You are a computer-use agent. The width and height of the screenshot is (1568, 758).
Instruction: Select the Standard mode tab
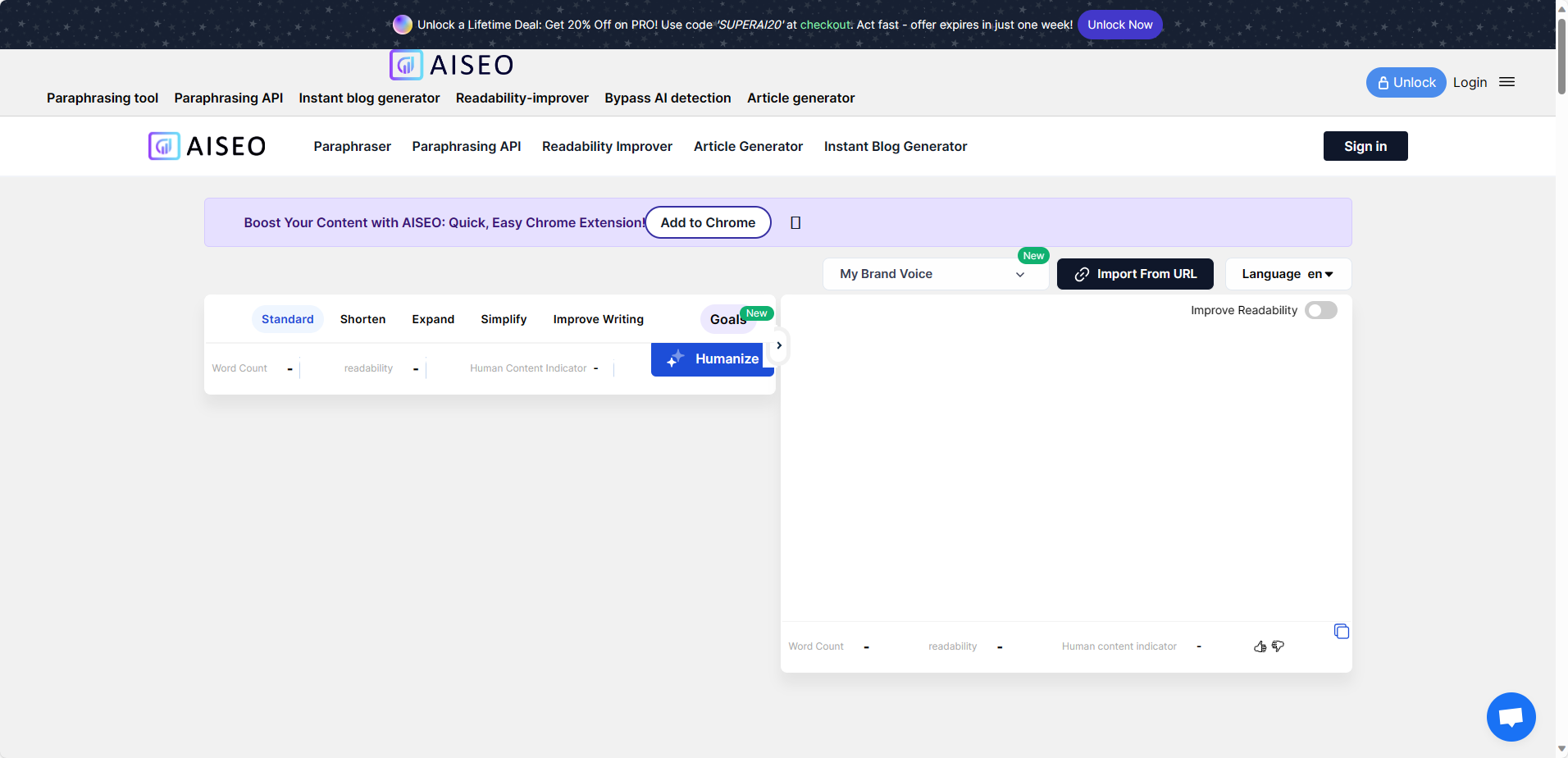288,319
